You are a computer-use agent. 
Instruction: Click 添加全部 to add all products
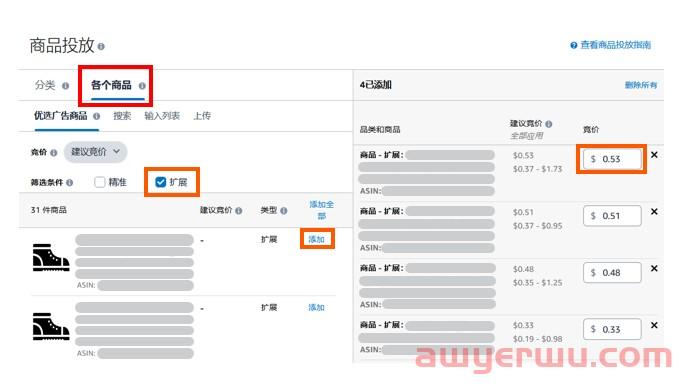(x=321, y=210)
